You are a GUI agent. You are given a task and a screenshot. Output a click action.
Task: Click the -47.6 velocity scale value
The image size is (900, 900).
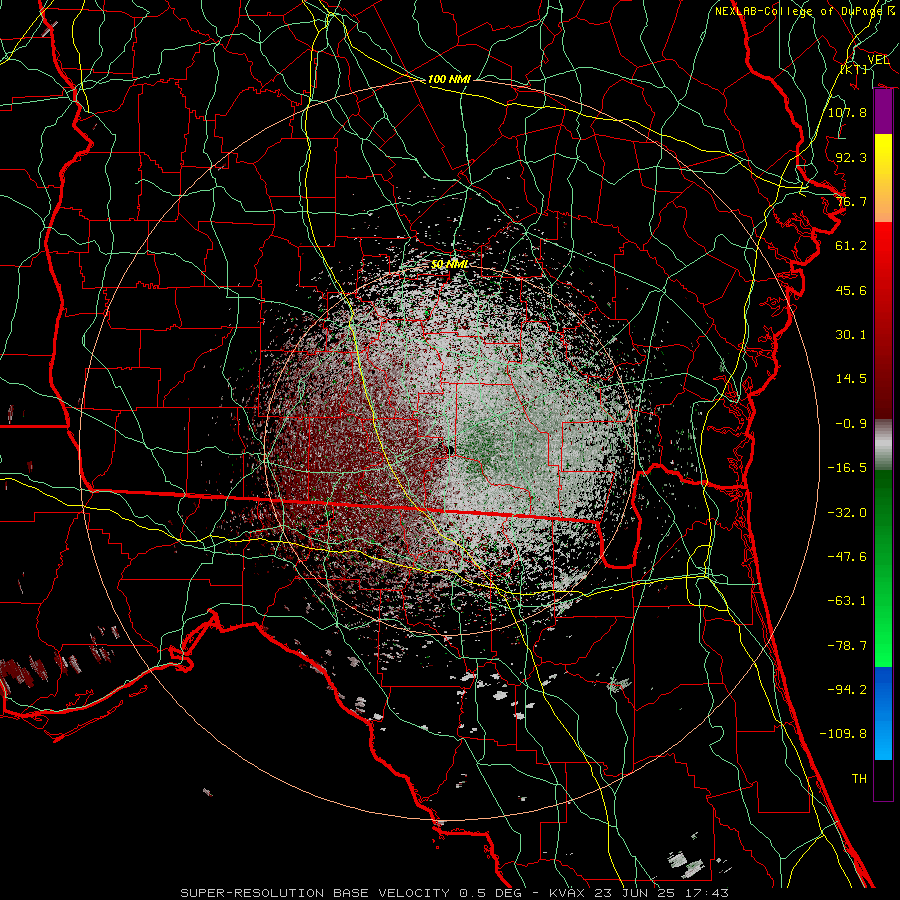847,557
